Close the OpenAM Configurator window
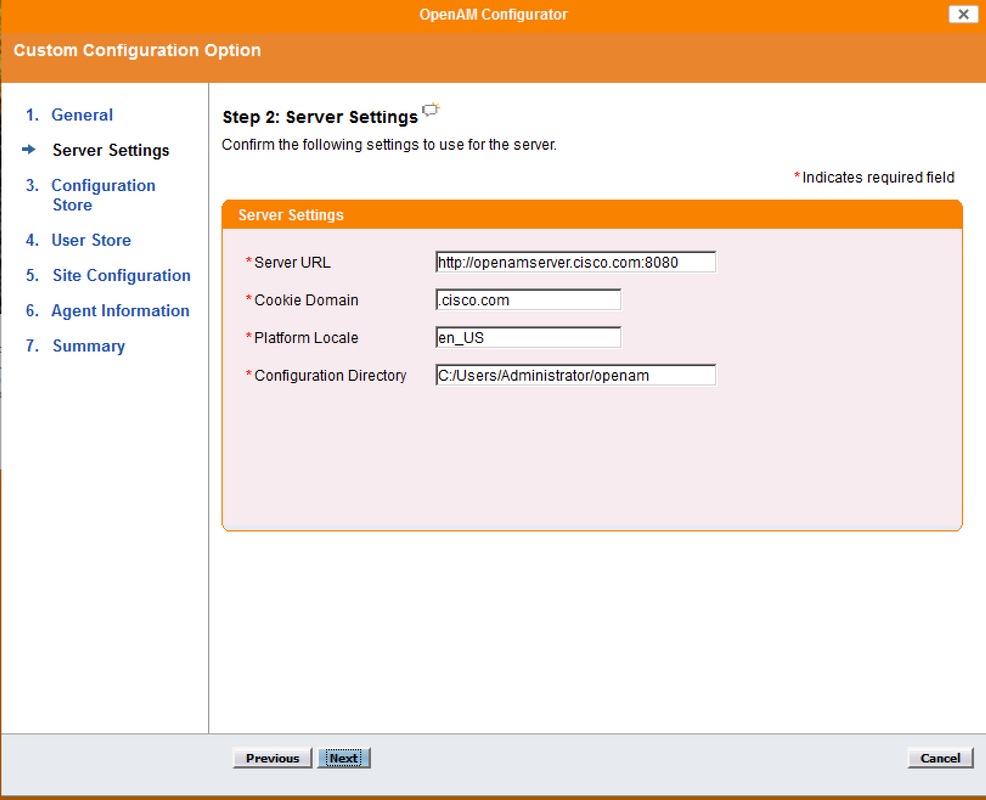986x800 pixels. tap(962, 14)
